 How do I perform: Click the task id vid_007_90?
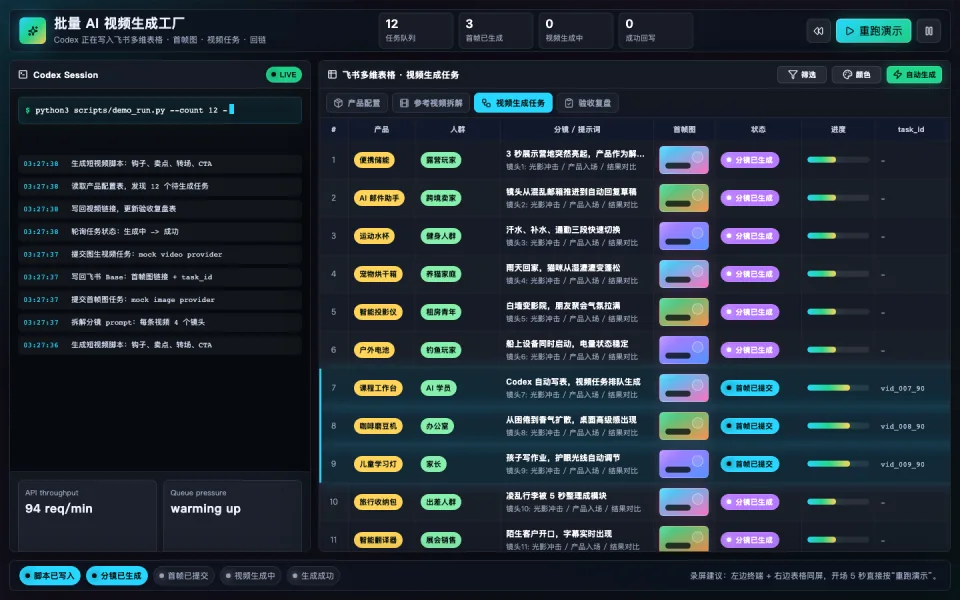(x=902, y=388)
